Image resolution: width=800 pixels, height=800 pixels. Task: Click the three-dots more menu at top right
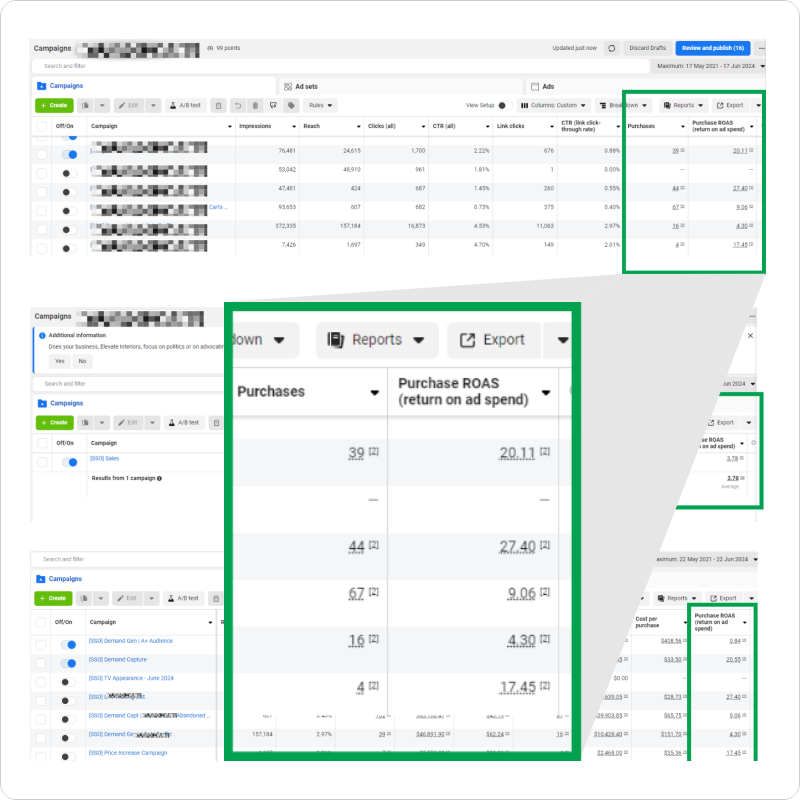[x=762, y=48]
